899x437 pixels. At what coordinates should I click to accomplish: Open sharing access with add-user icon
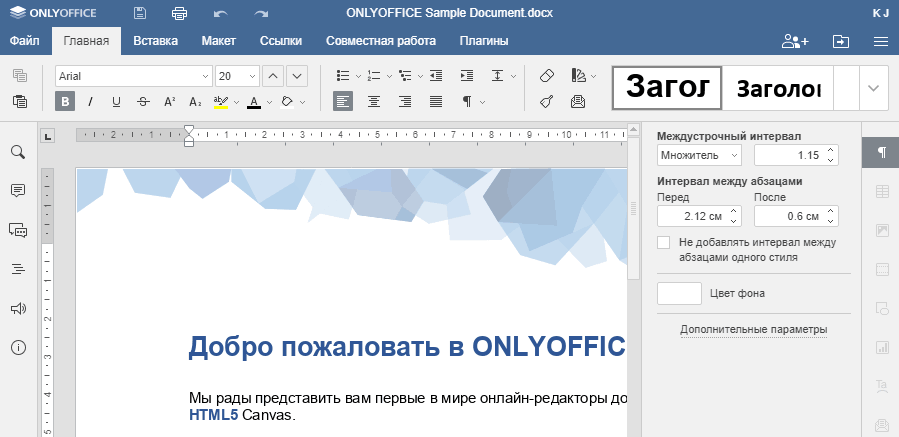795,41
